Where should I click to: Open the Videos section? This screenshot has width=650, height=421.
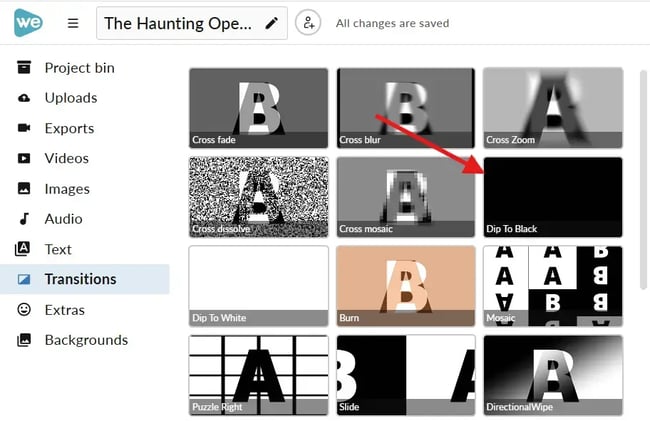[x=66, y=158]
